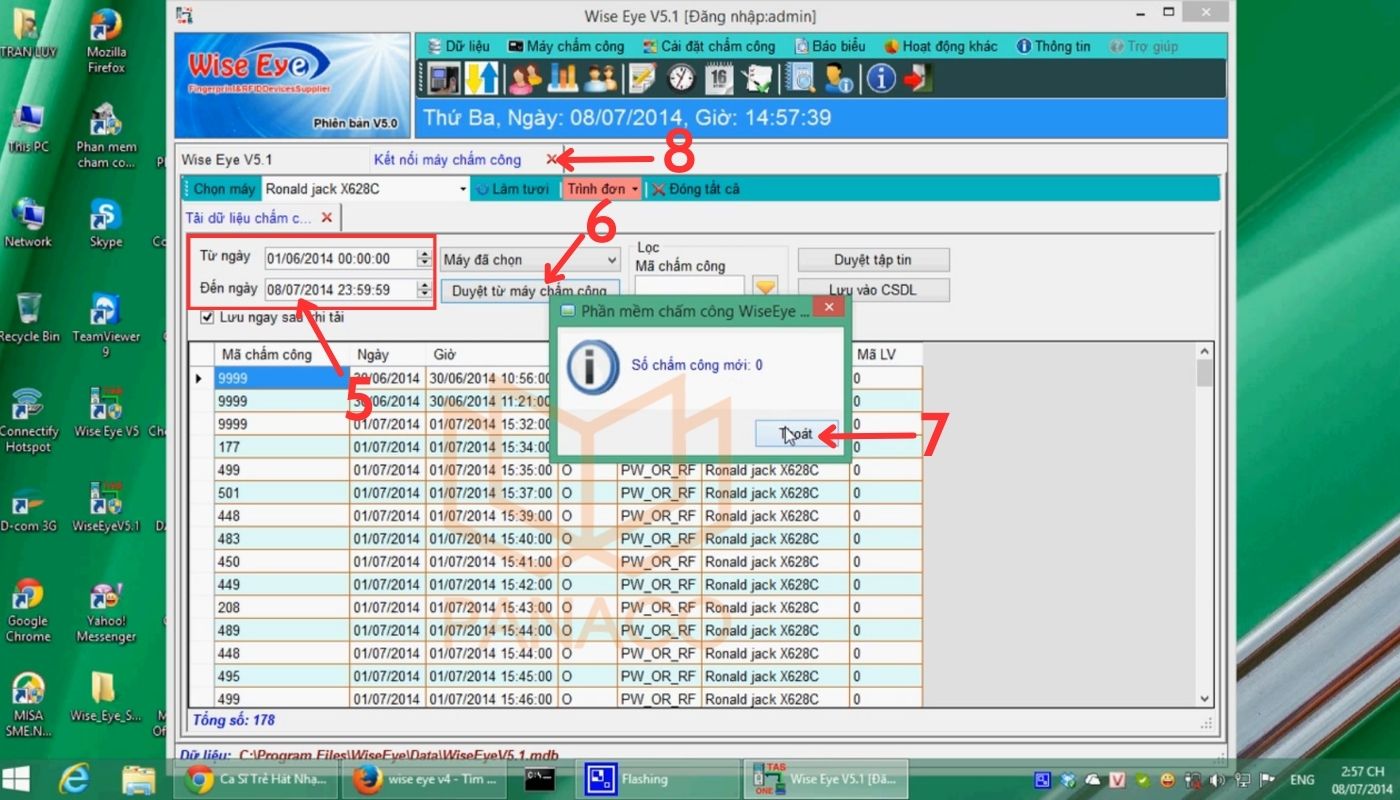Select the 'Kết nối máy chấm công' tab

pyautogui.click(x=447, y=159)
